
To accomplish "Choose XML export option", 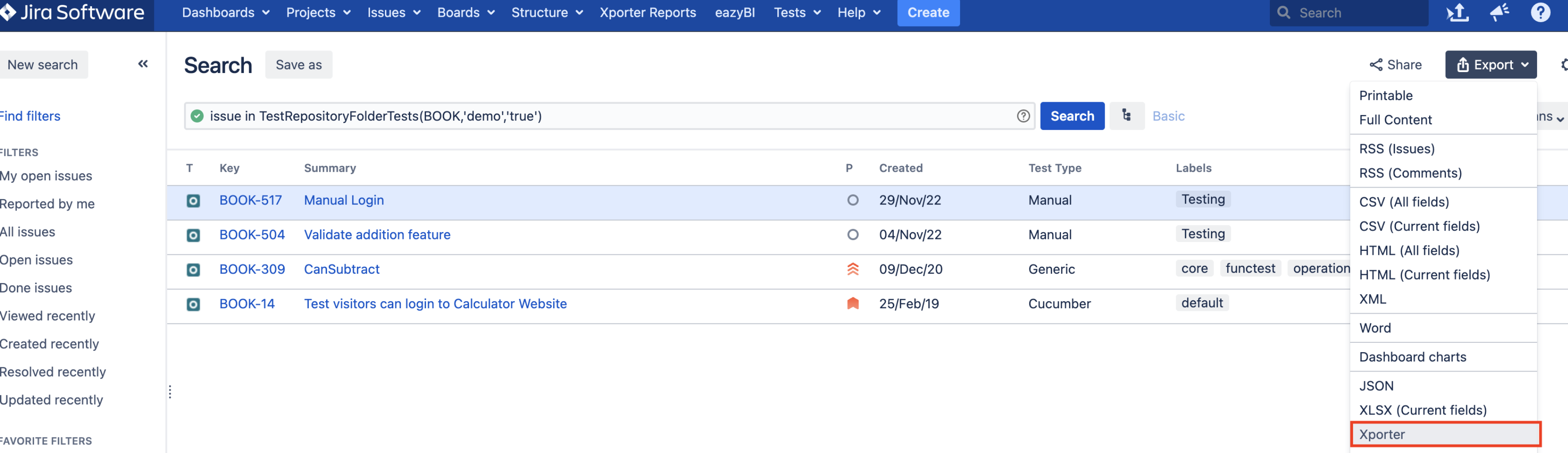I will 1443,299.
